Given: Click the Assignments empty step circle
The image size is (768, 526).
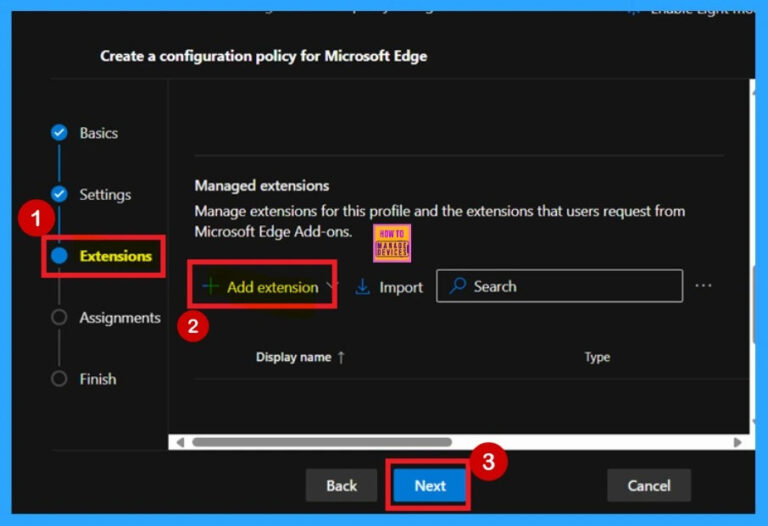Looking at the screenshot, I should (59, 317).
